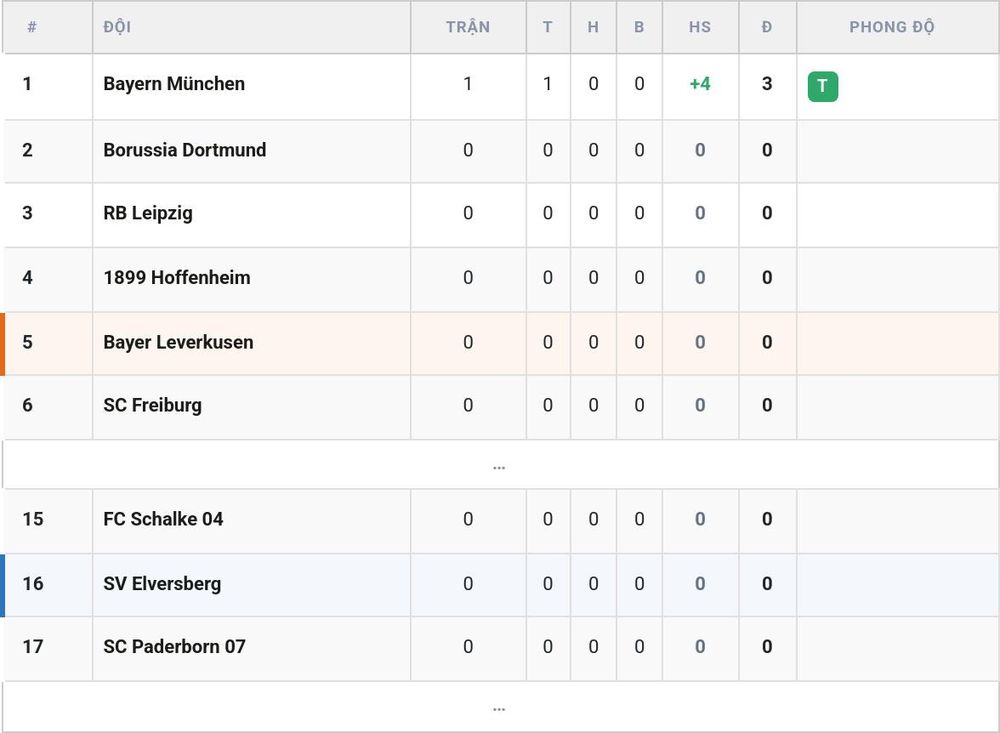Click the PHONG ĐỘ column header
Screen dimensions: 1000x733
pyautogui.click(x=892, y=27)
